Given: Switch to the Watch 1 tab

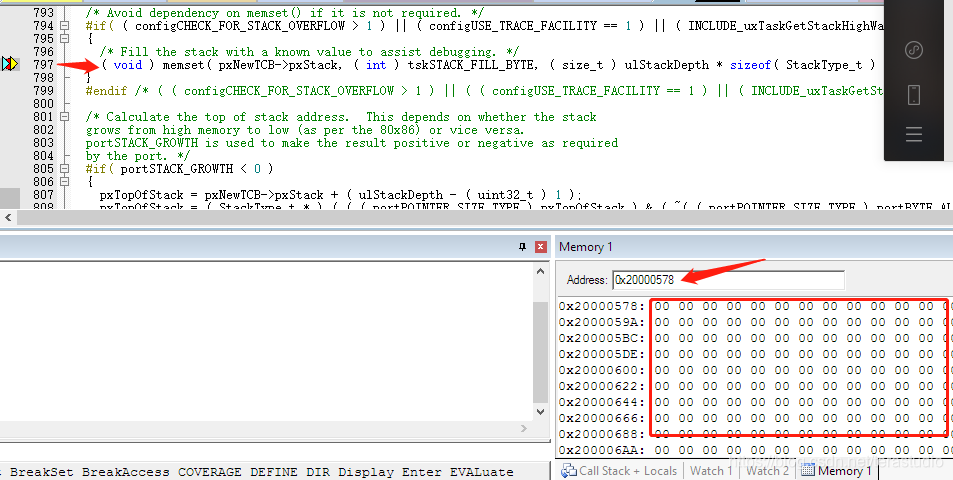Looking at the screenshot, I should (710, 471).
